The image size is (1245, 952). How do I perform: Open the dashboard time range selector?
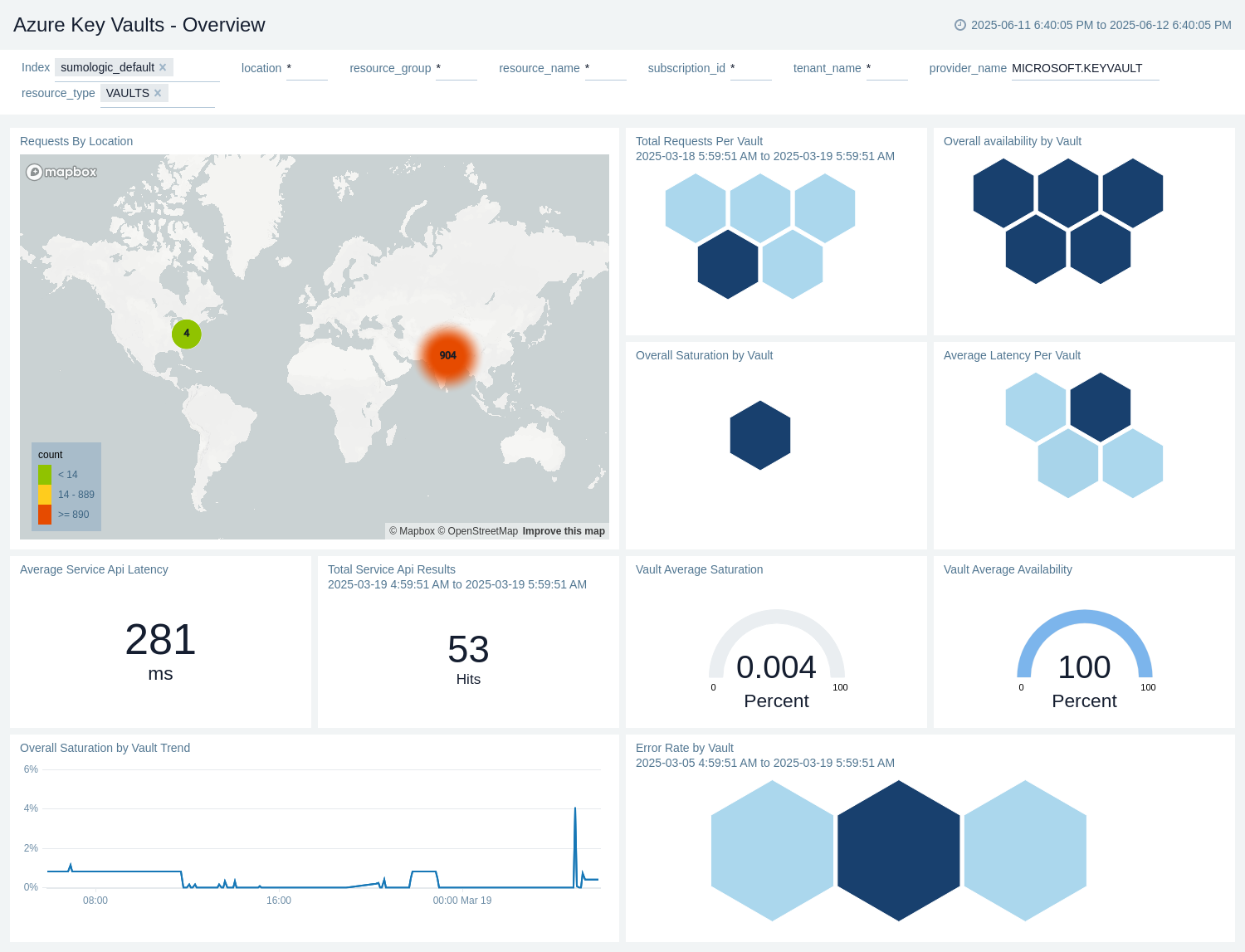[1093, 25]
